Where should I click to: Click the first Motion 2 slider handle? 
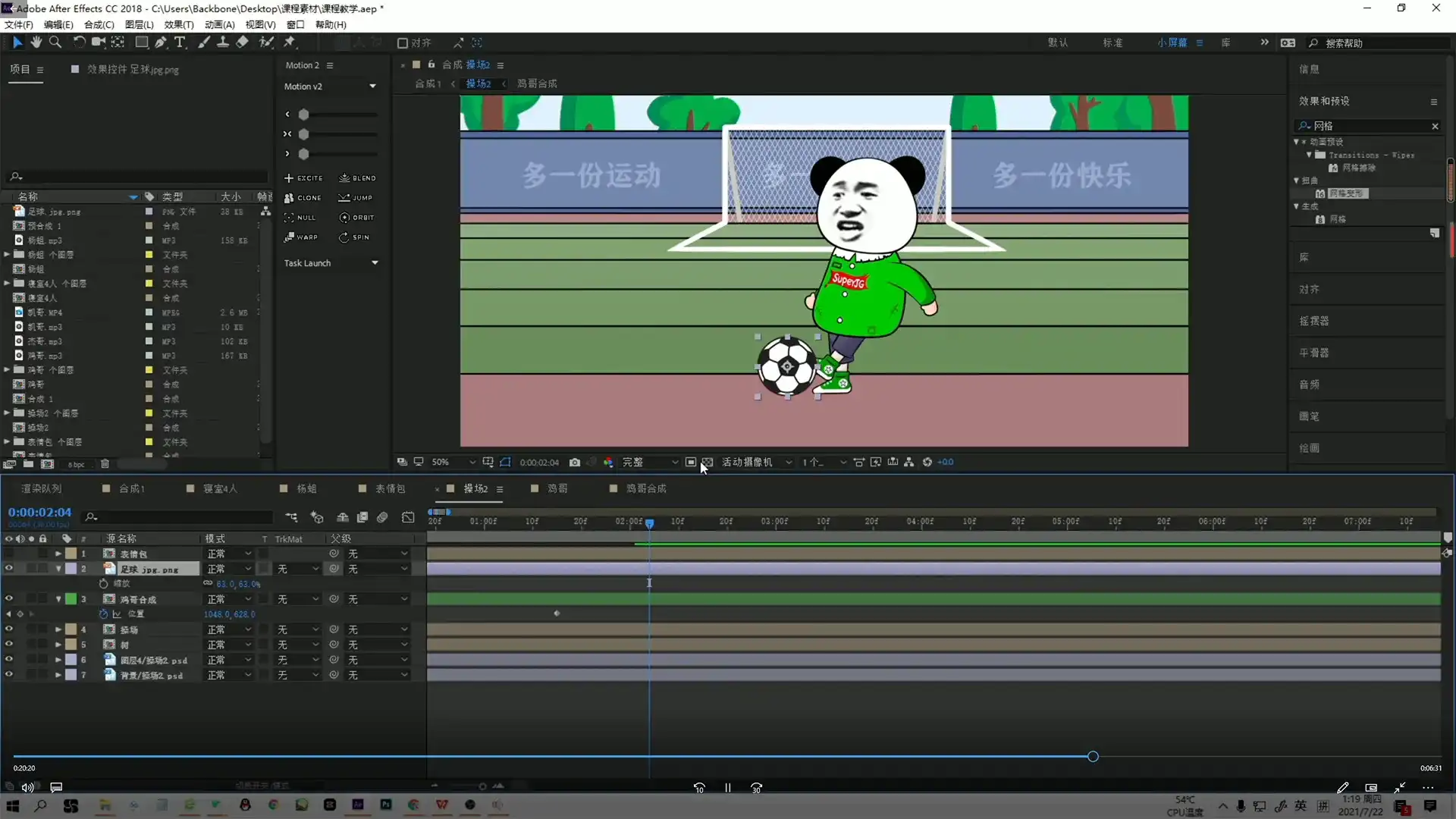303,115
